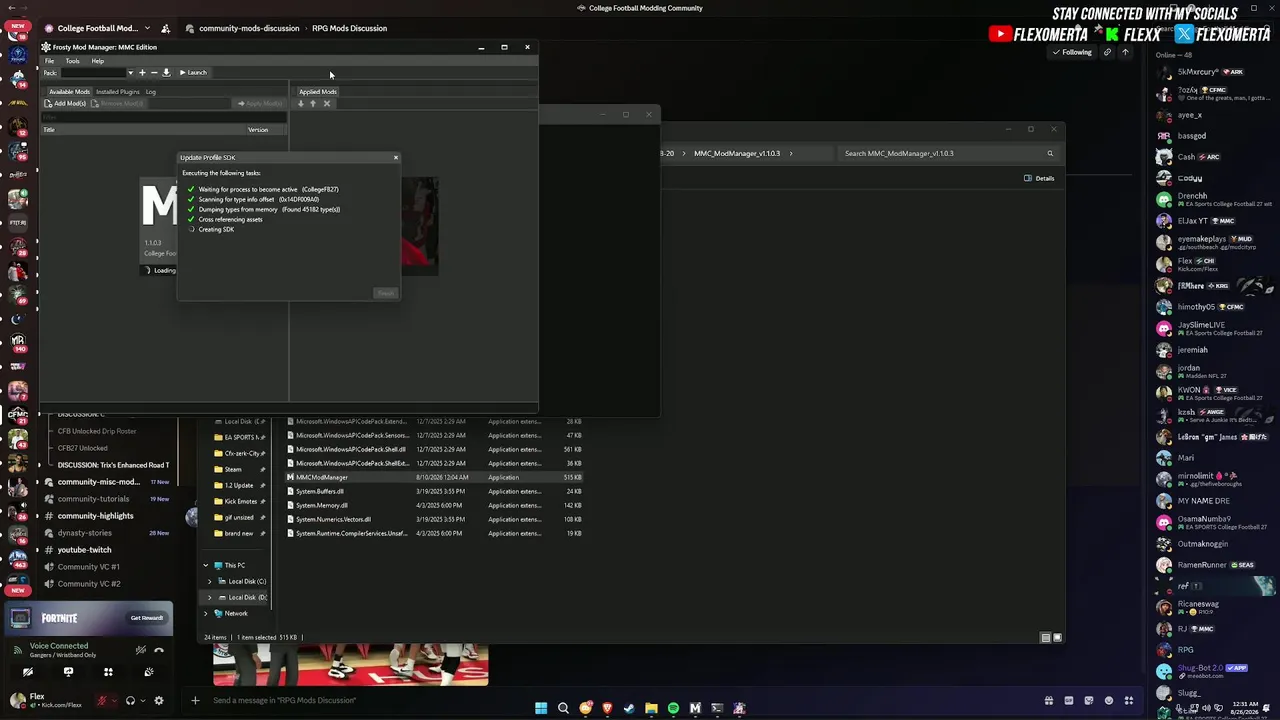Remove the pack with the minus icon
Image resolution: width=1280 pixels, height=720 pixels.
[x=154, y=72]
